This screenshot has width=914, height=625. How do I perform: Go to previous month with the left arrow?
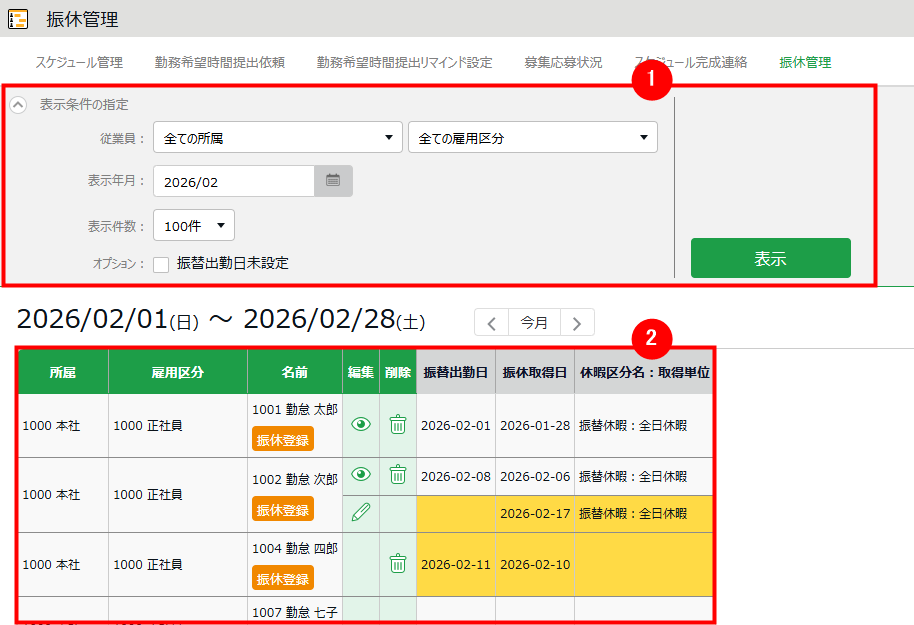click(x=491, y=323)
